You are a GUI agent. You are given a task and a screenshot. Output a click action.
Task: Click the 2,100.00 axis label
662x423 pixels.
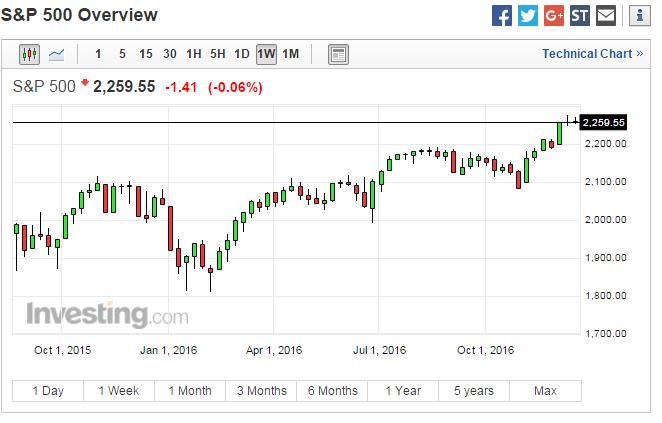pos(605,182)
